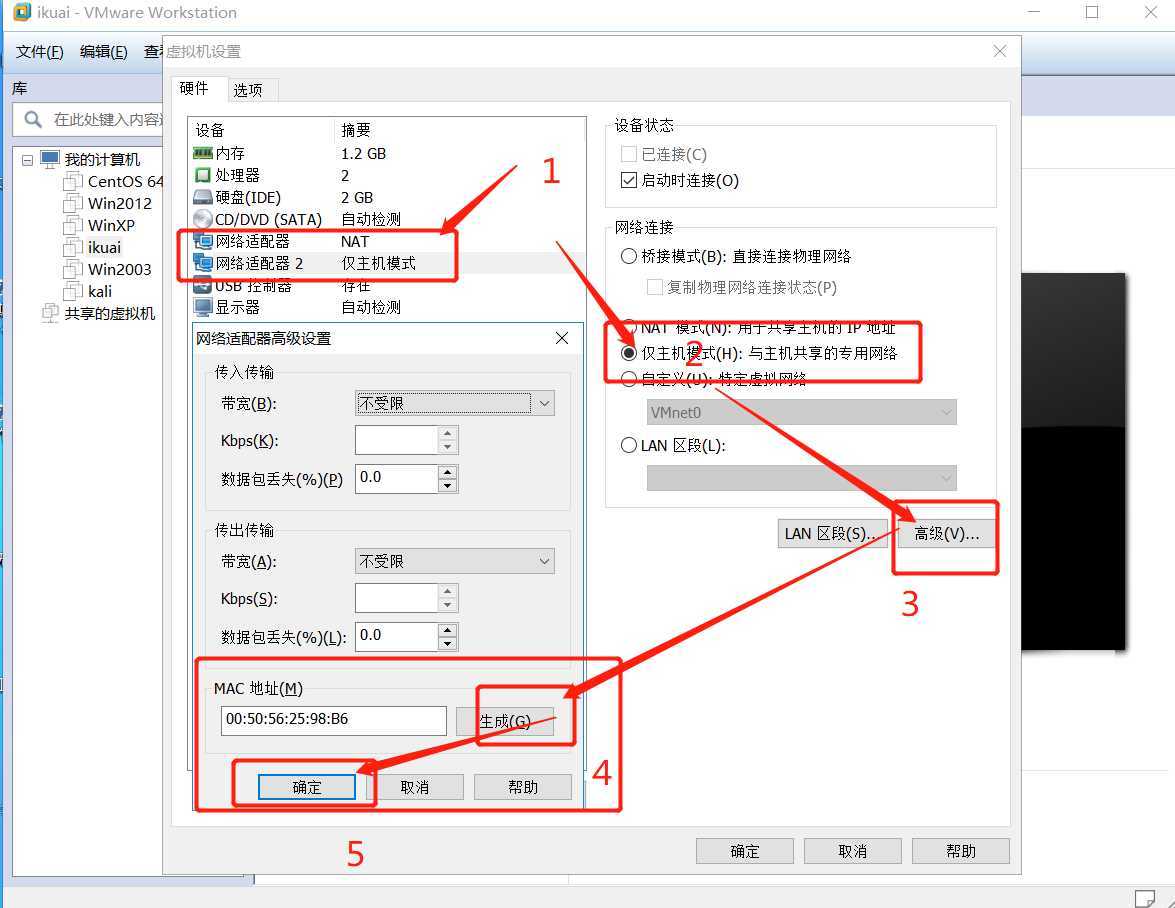Collapse 我的计算机 tree node
This screenshot has height=908, width=1175.
[x=27, y=160]
